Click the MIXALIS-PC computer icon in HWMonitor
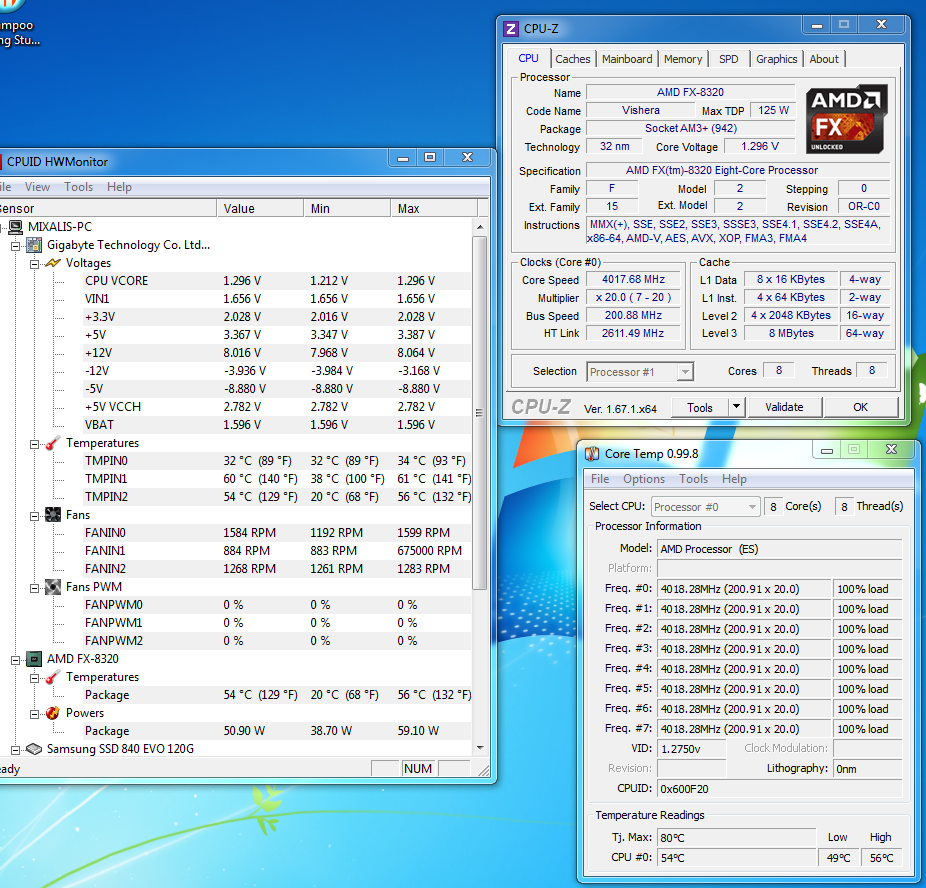 (16, 227)
